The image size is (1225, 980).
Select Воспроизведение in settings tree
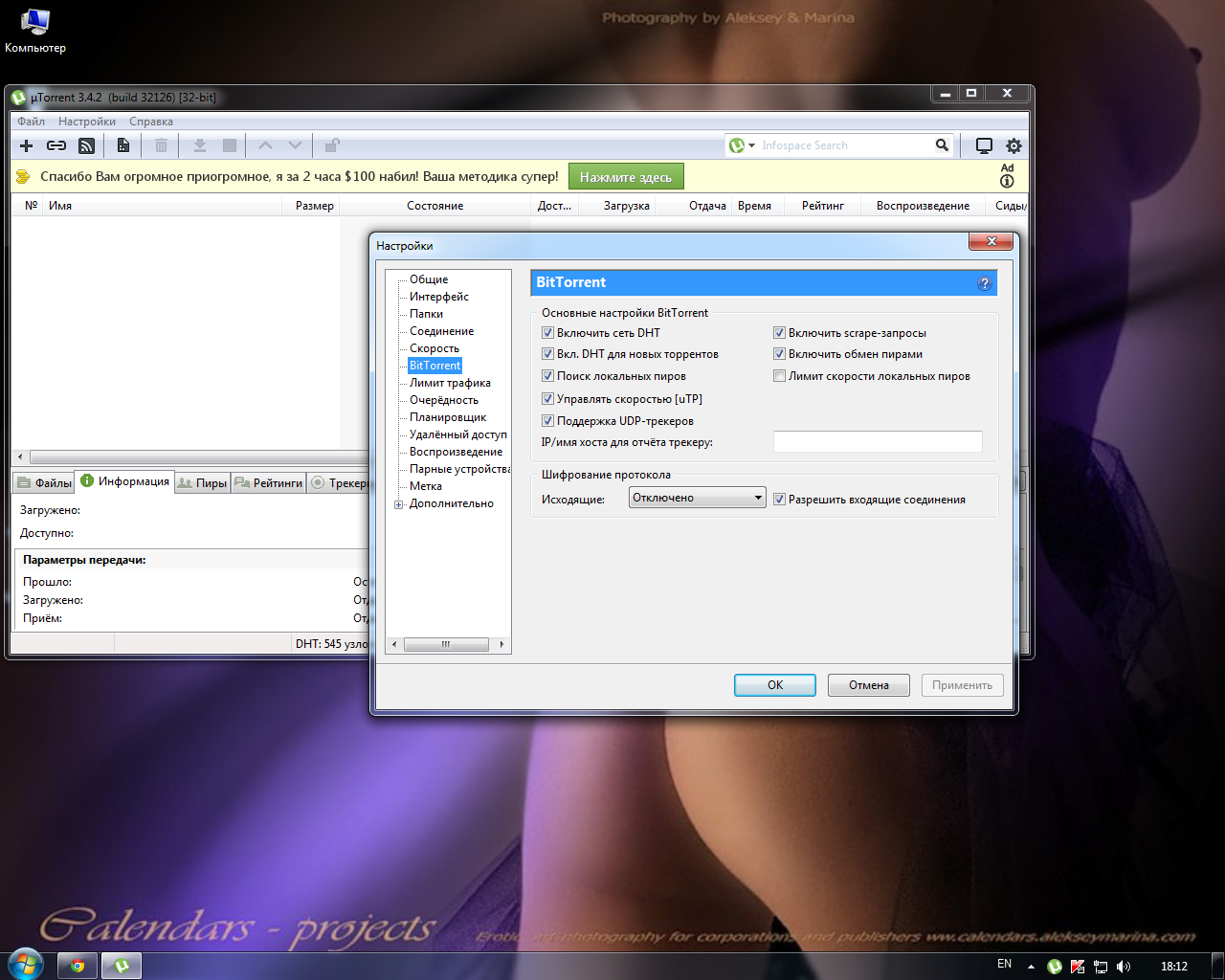pos(456,452)
